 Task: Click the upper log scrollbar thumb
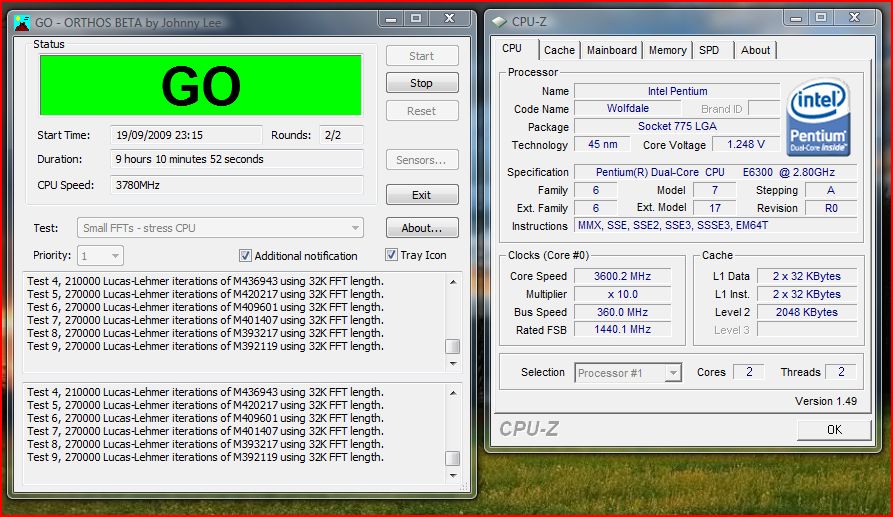click(453, 346)
